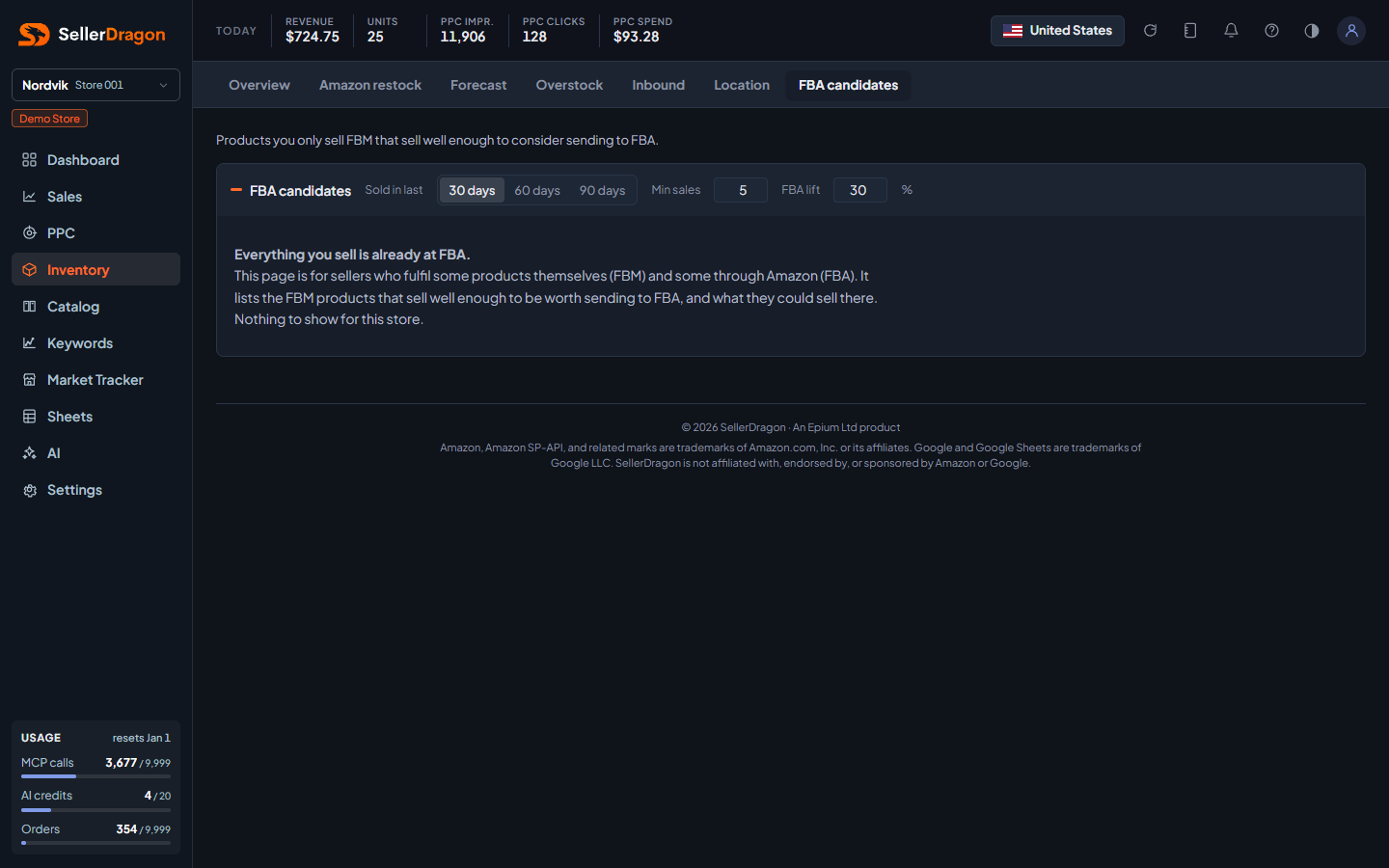Open the PPC section

[x=95, y=233]
